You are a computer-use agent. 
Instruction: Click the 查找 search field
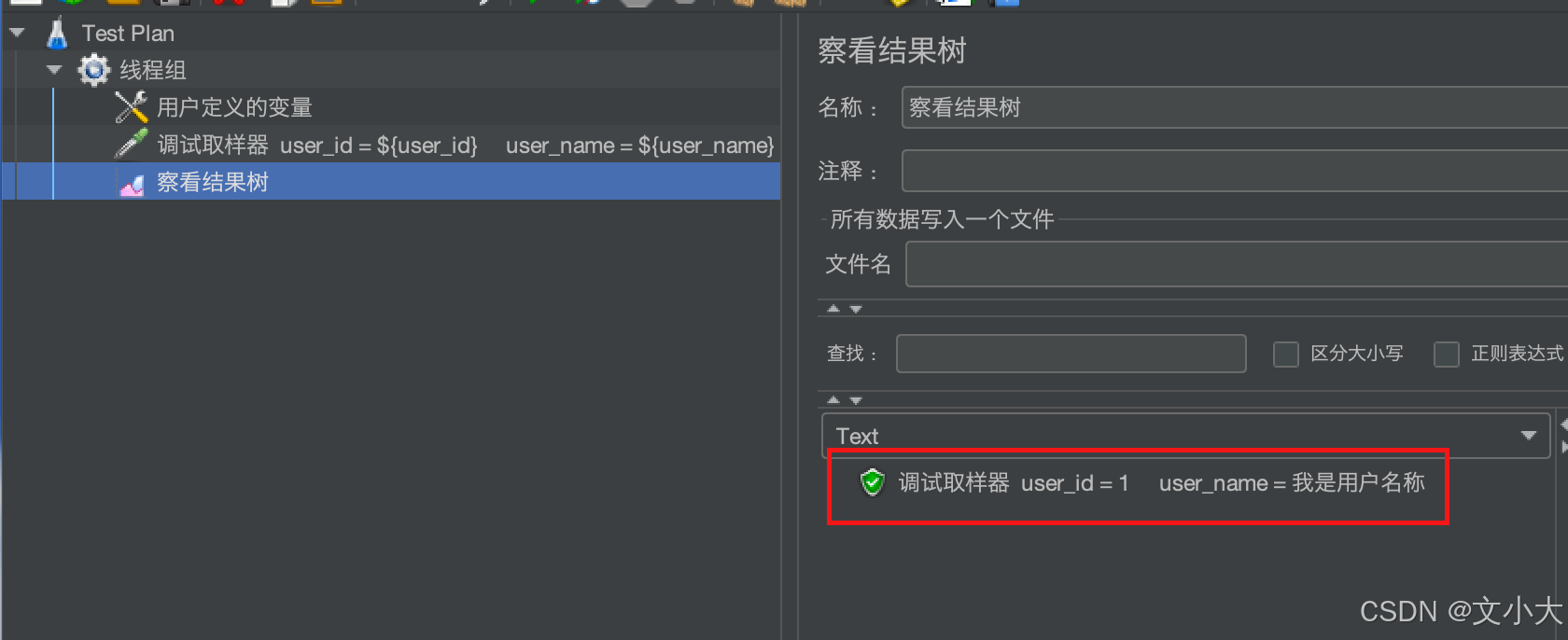click(x=1071, y=354)
